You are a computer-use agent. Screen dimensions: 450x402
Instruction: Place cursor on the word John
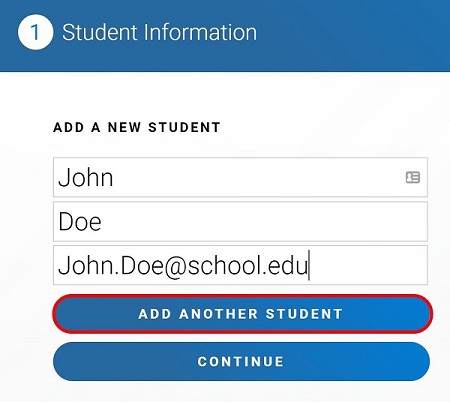[x=86, y=177]
